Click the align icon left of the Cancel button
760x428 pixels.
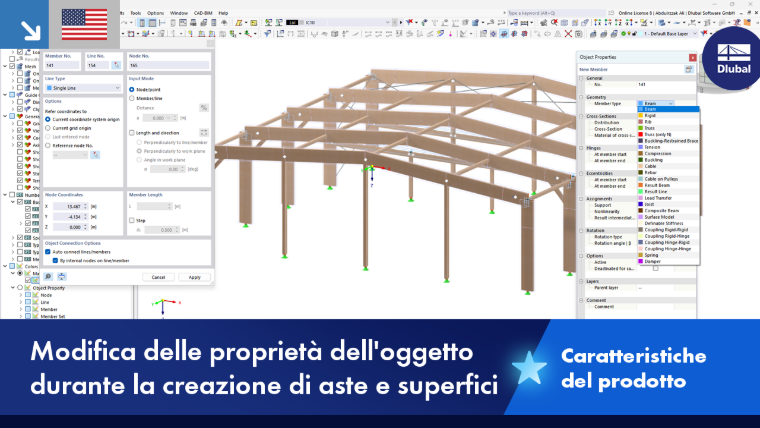click(62, 277)
